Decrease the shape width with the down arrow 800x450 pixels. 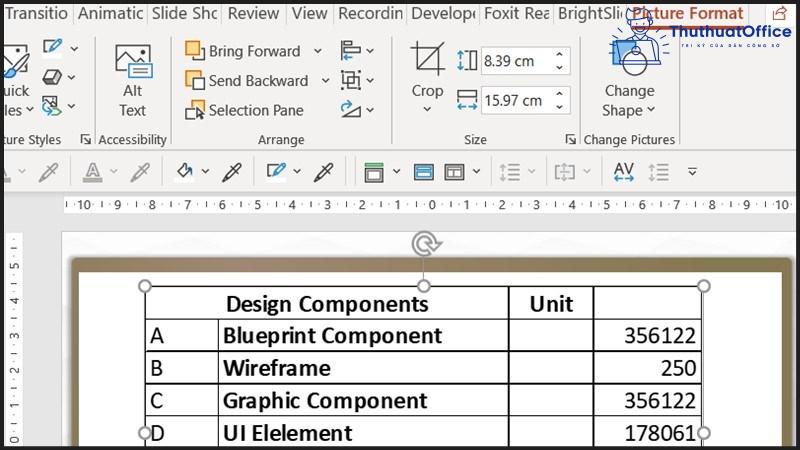[559, 107]
